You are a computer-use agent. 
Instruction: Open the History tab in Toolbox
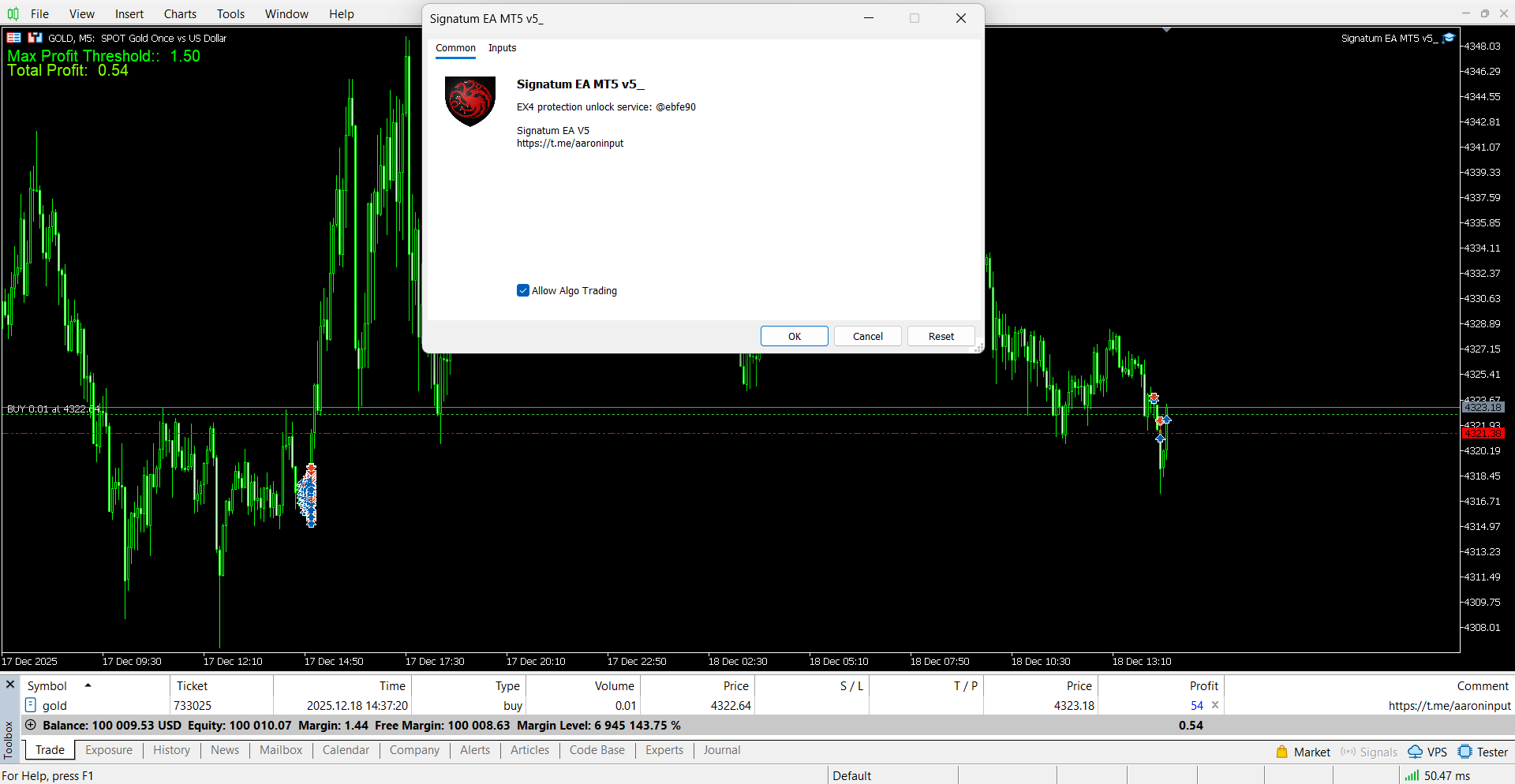point(171,750)
